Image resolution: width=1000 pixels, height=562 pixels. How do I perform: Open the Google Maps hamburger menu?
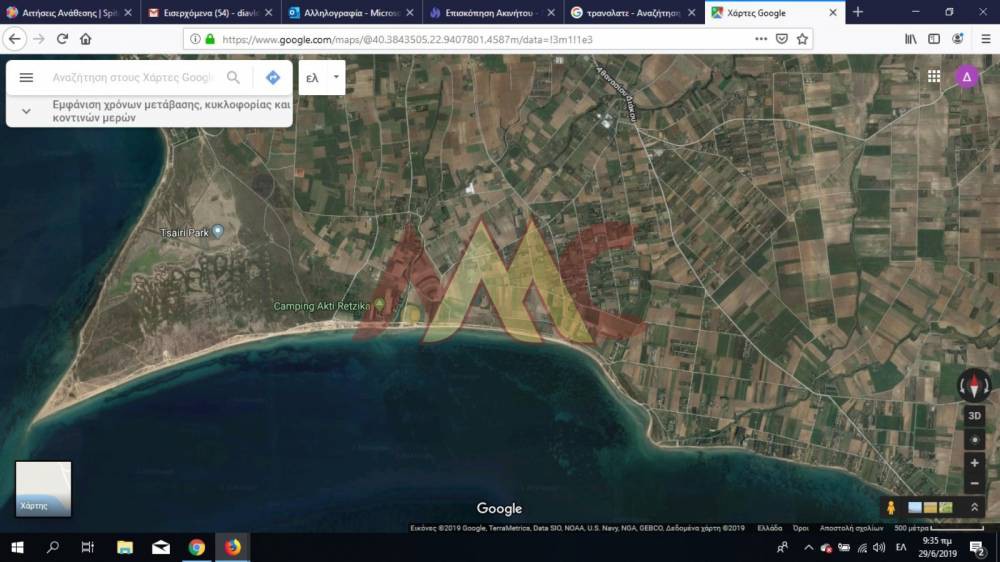(x=26, y=77)
